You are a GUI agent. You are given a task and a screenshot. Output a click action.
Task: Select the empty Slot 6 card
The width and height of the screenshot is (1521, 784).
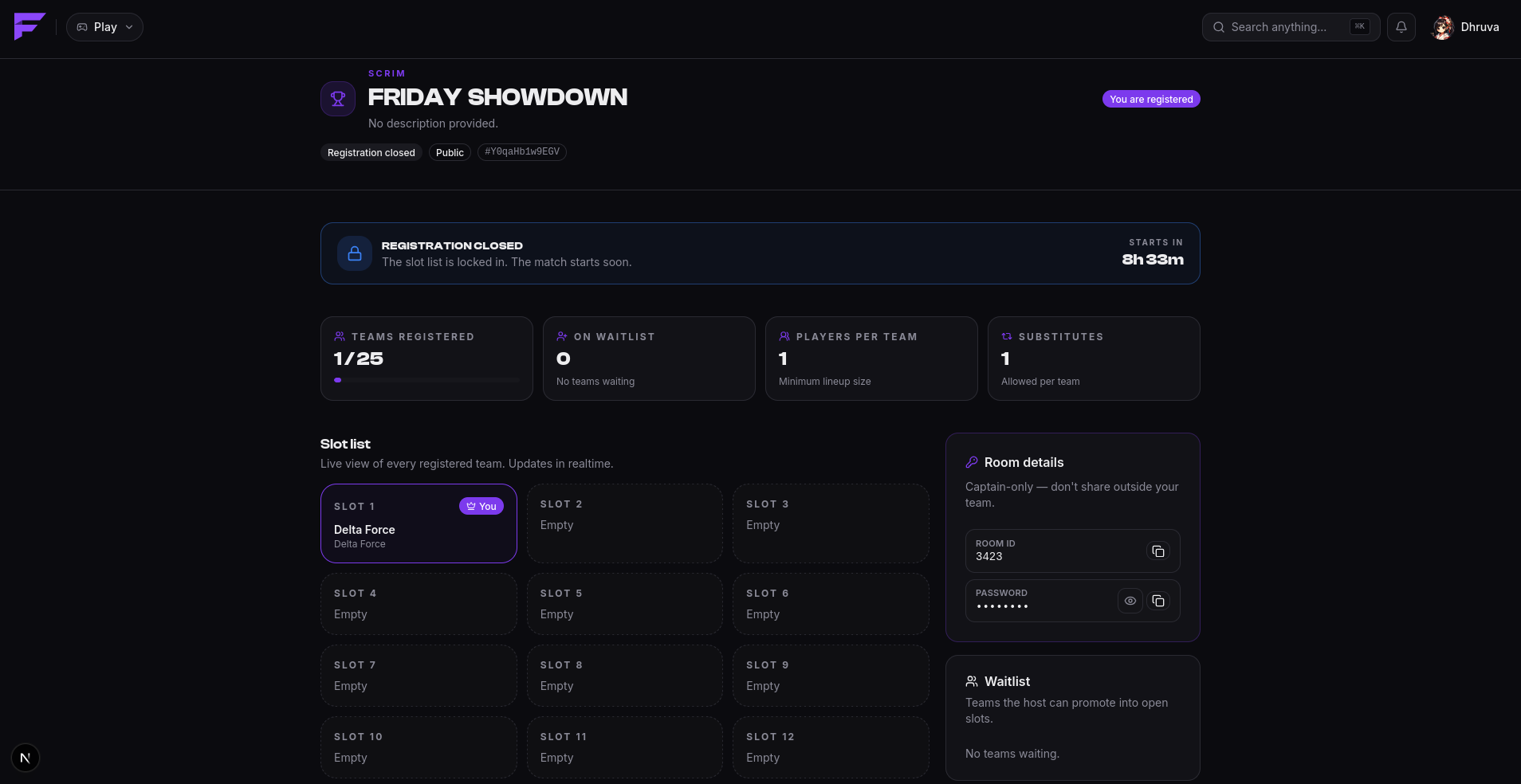coord(831,604)
